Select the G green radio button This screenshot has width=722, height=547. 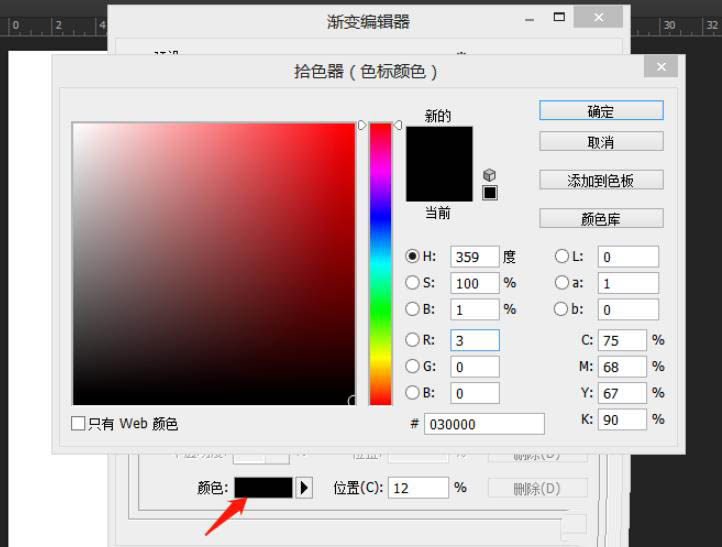(412, 367)
